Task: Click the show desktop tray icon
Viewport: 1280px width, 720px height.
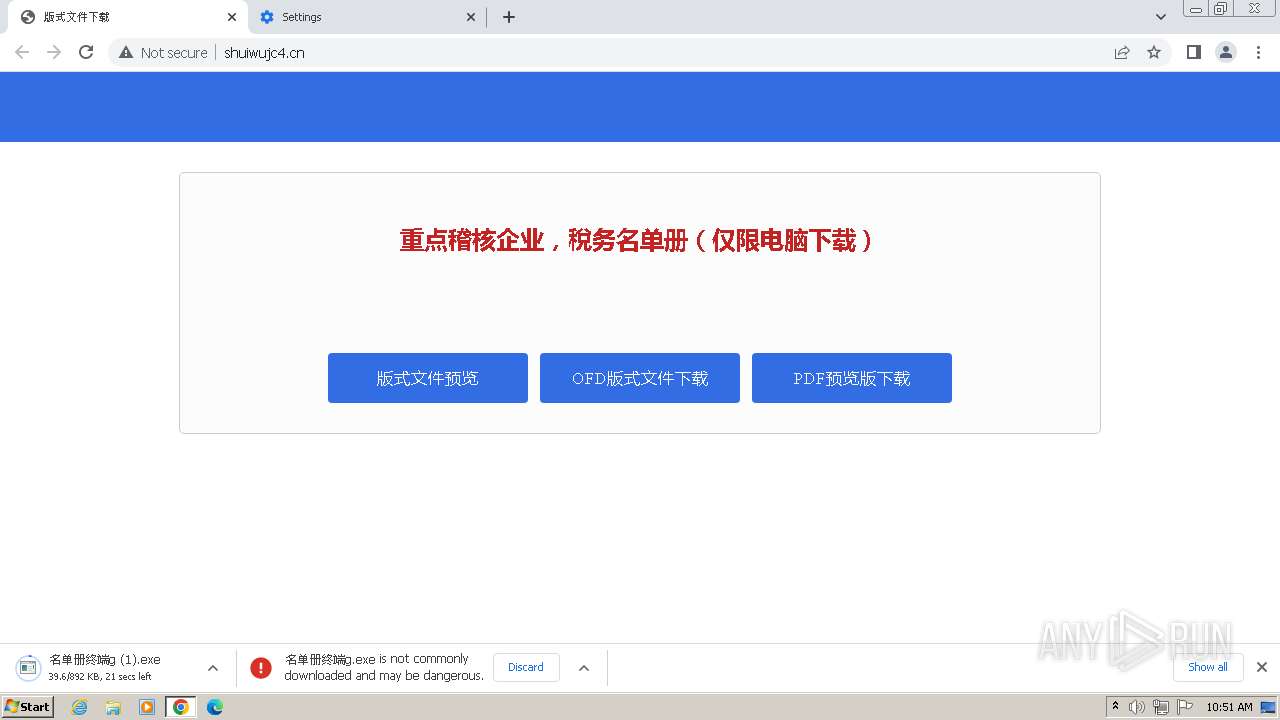Action: tap(1268, 707)
